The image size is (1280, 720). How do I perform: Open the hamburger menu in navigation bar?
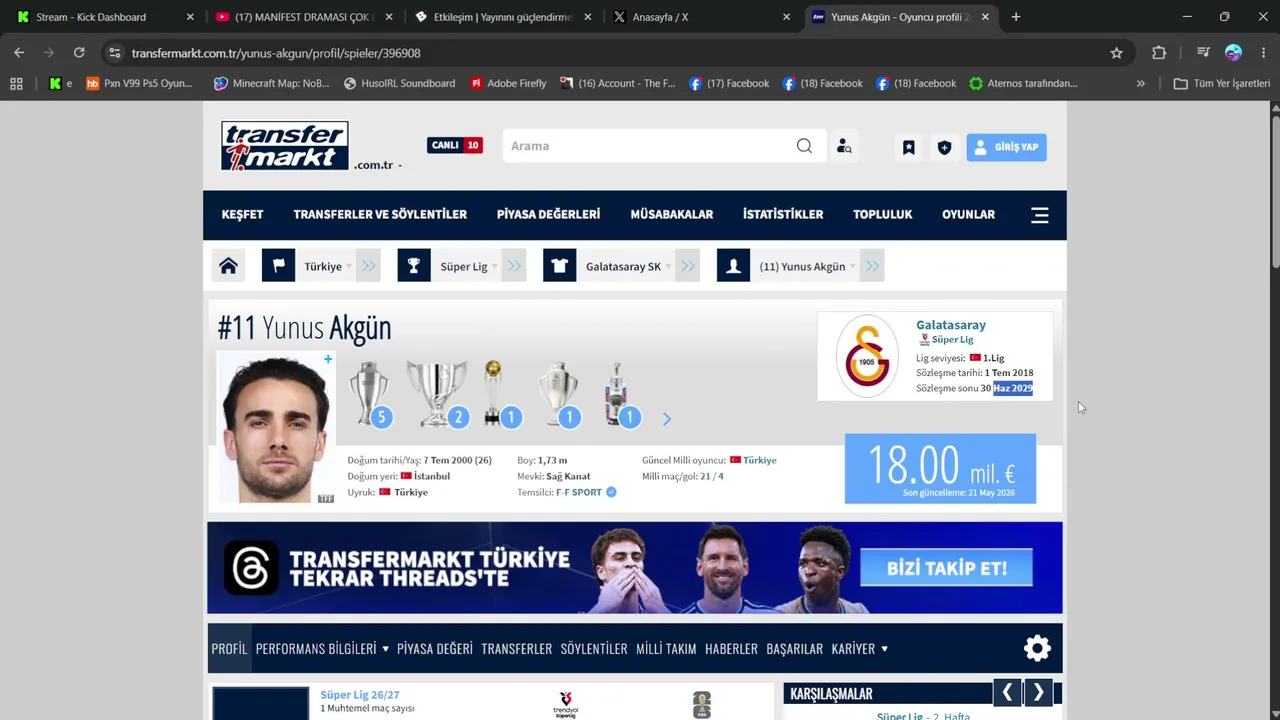click(1040, 215)
